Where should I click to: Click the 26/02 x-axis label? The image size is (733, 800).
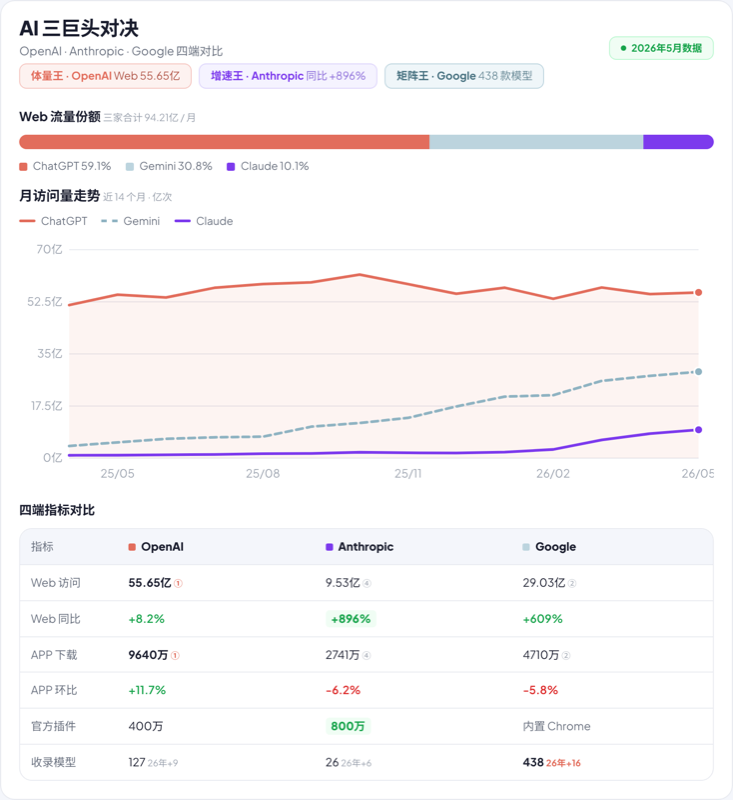[x=553, y=474]
